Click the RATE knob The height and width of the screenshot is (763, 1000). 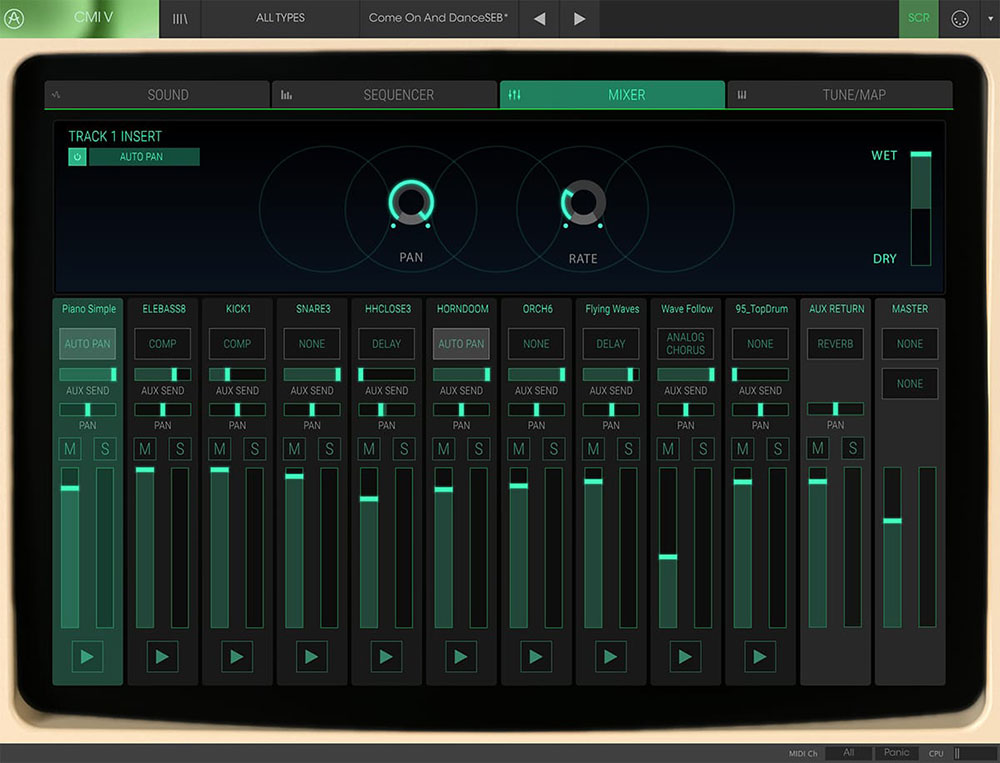[583, 203]
